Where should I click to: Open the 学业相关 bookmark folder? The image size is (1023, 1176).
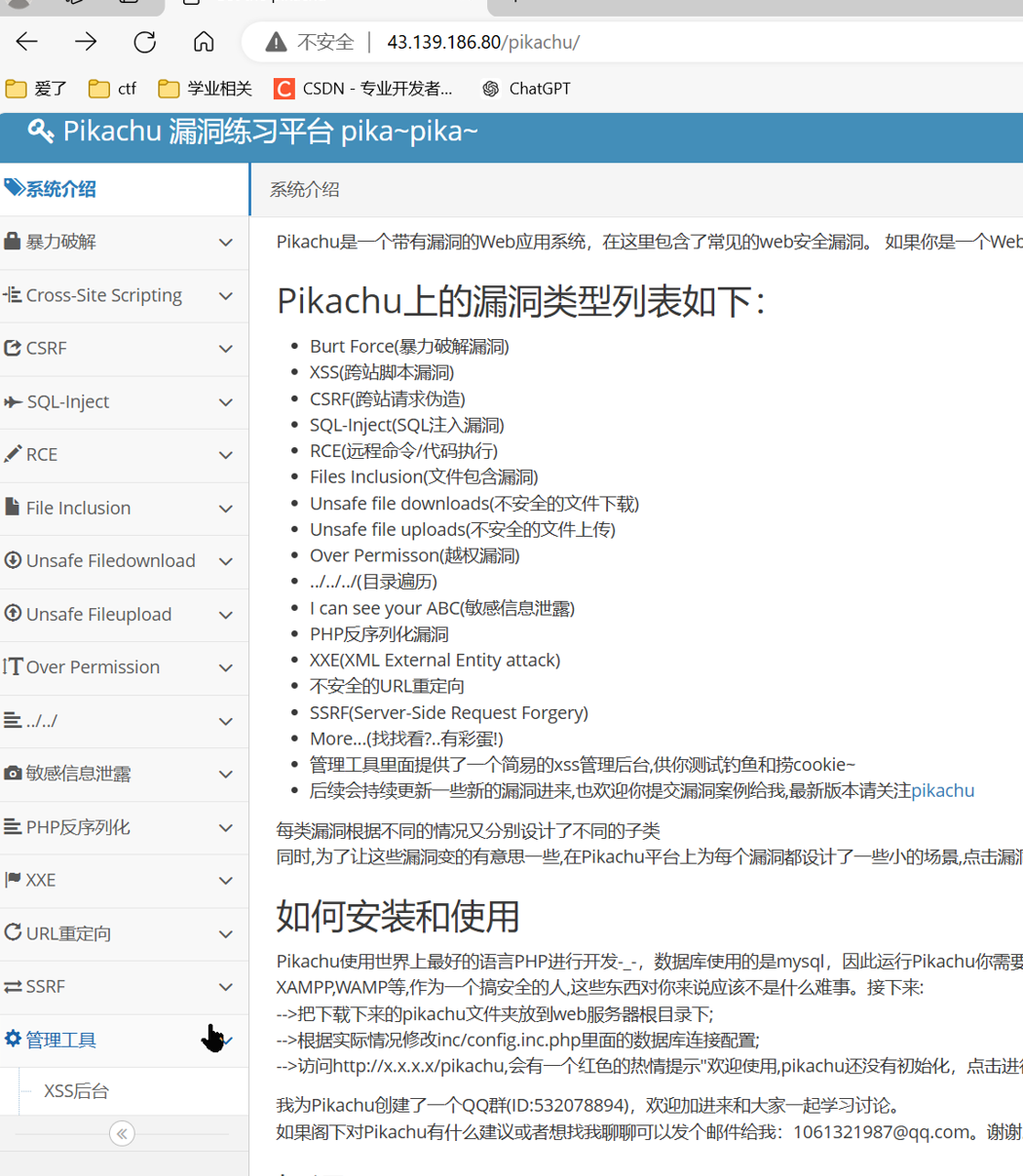(206, 89)
